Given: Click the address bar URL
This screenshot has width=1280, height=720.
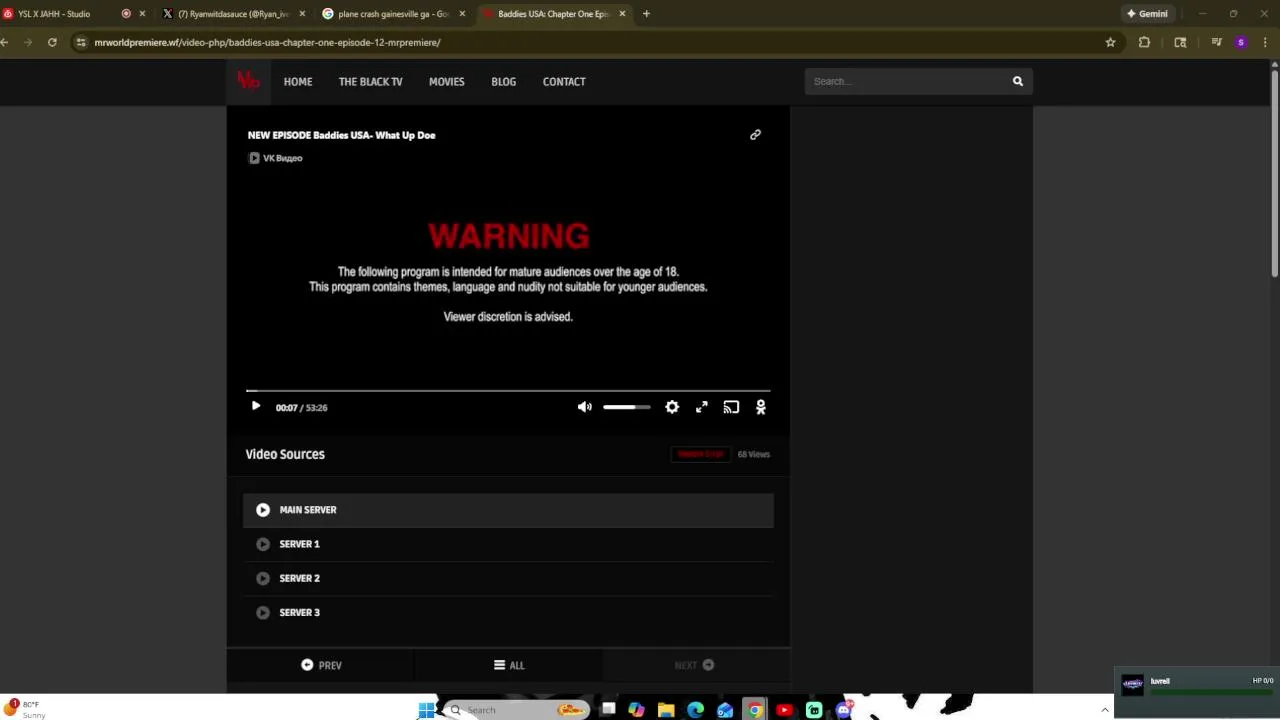Looking at the screenshot, I should [267, 42].
